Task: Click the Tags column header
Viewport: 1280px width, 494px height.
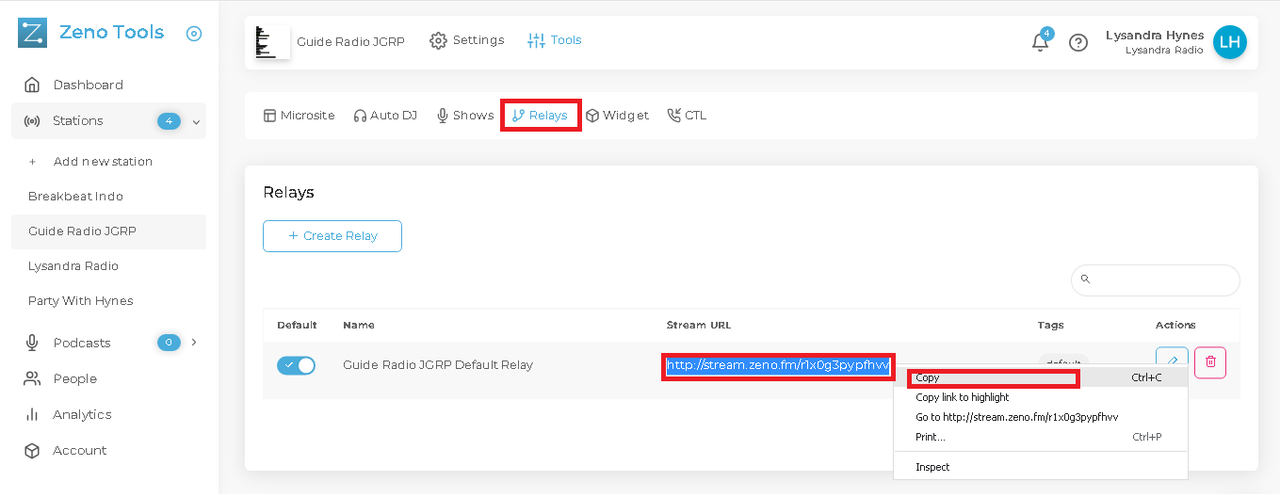Action: coord(1051,325)
